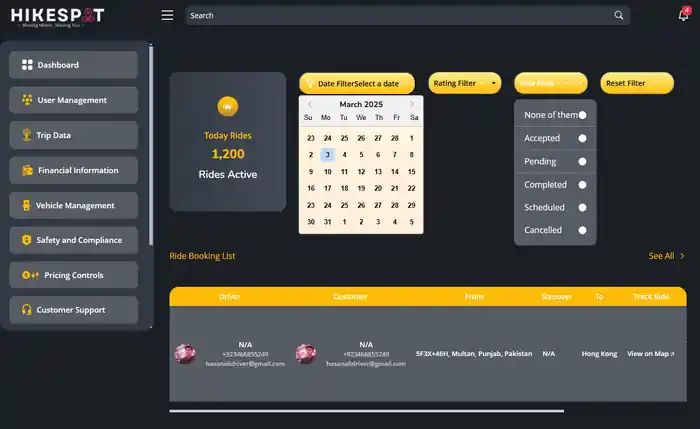Expand the Ride Filter dropdown
The height and width of the screenshot is (429, 700).
551,83
